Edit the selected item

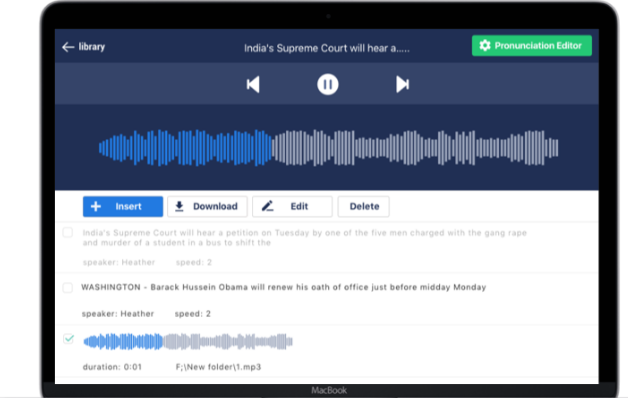point(292,207)
